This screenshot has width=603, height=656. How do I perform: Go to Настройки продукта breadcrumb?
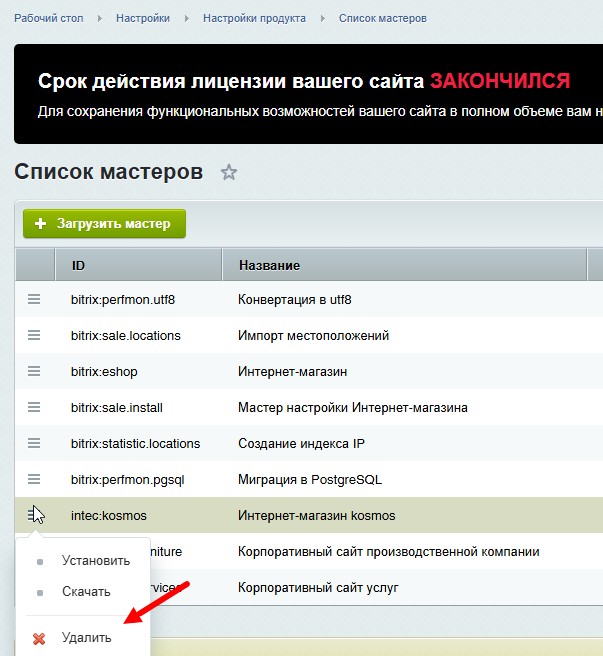click(x=254, y=18)
